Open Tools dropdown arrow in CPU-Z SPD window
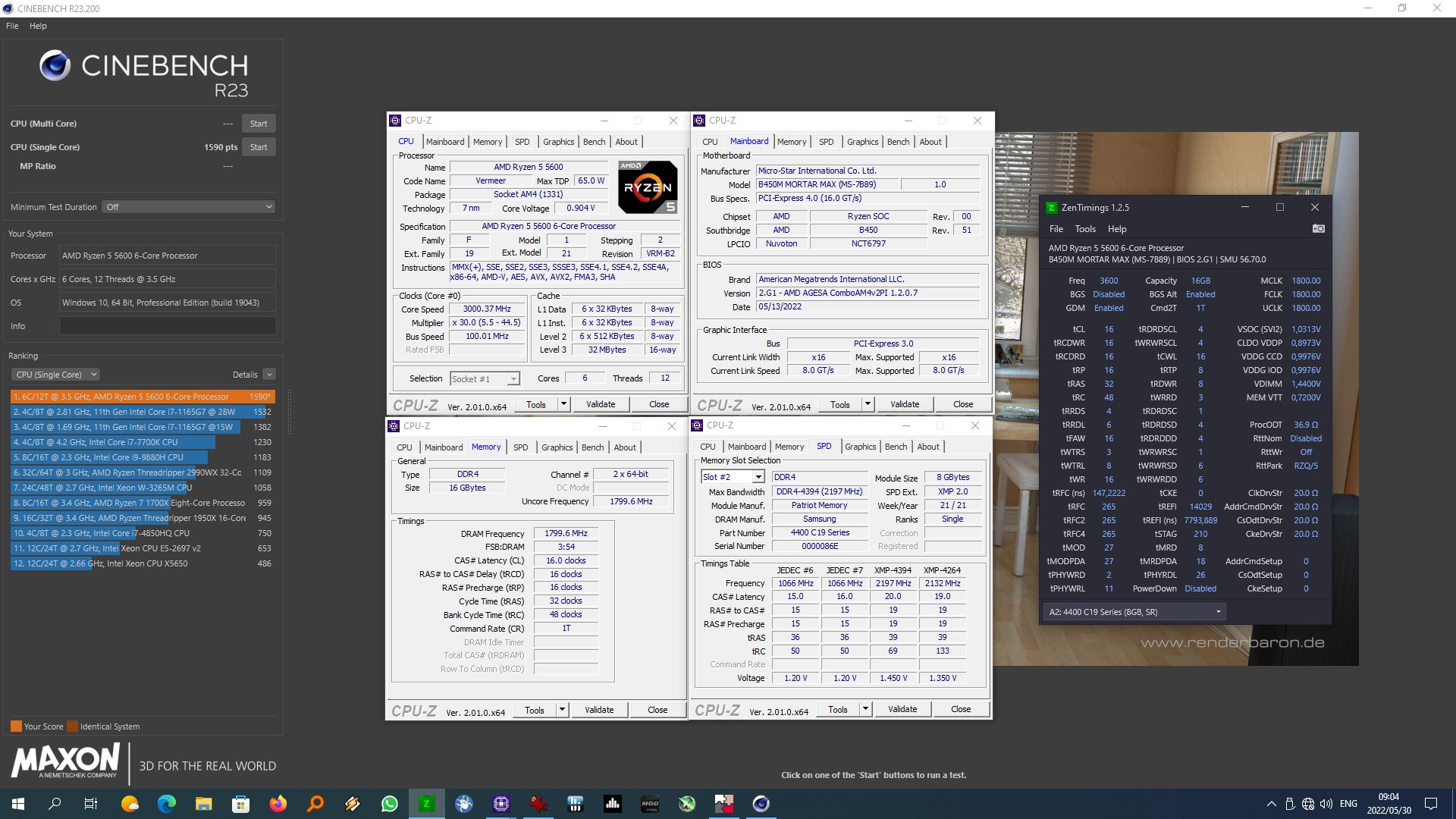This screenshot has width=1456, height=819. pyautogui.click(x=865, y=709)
